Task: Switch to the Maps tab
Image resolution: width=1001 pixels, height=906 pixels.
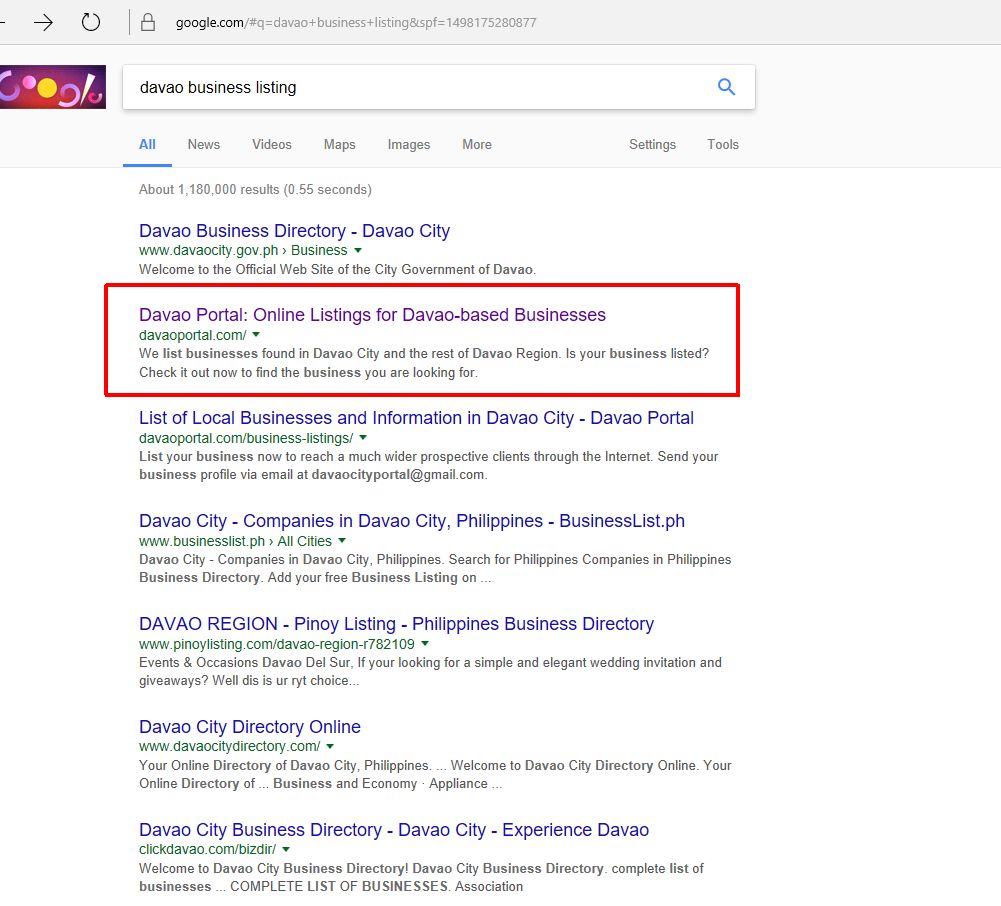Action: [x=339, y=144]
